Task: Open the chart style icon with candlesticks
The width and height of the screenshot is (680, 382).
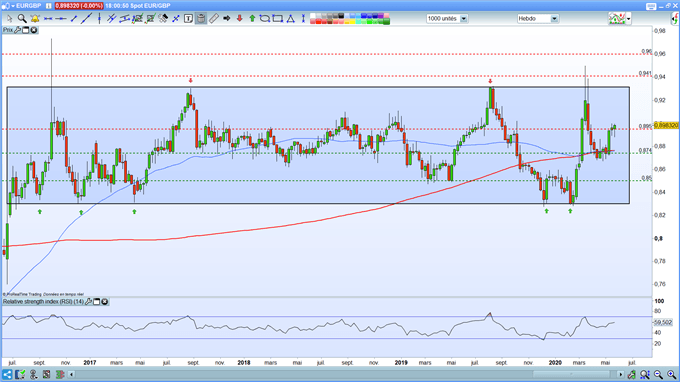Action: (617, 19)
